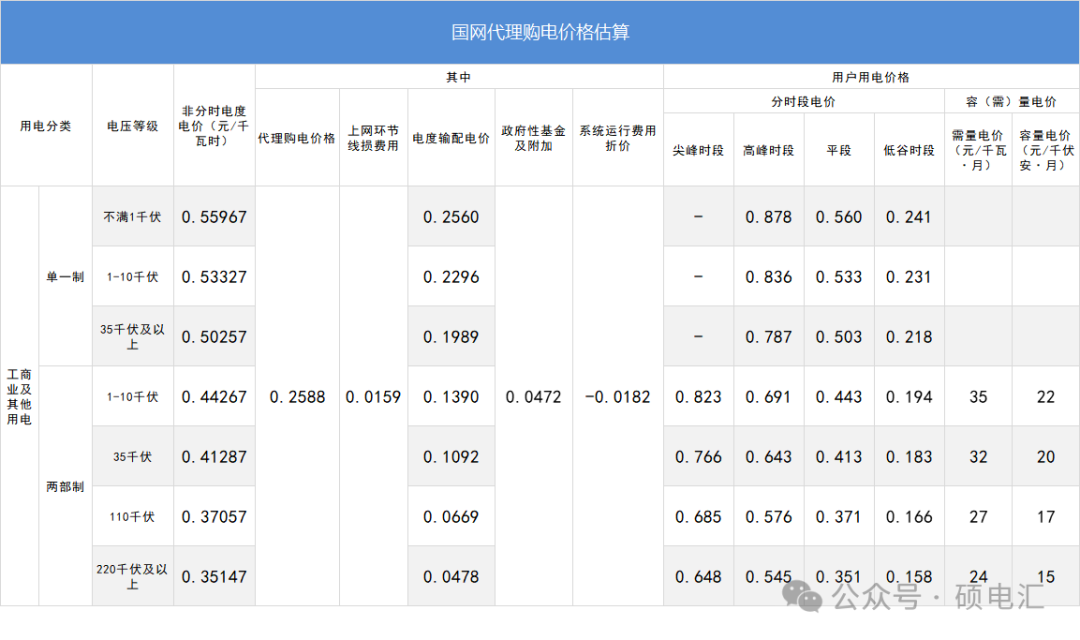Image resolution: width=1080 pixels, height=640 pixels.
Task: Click the 110千伏 voltage level cell
Action: 133,517
